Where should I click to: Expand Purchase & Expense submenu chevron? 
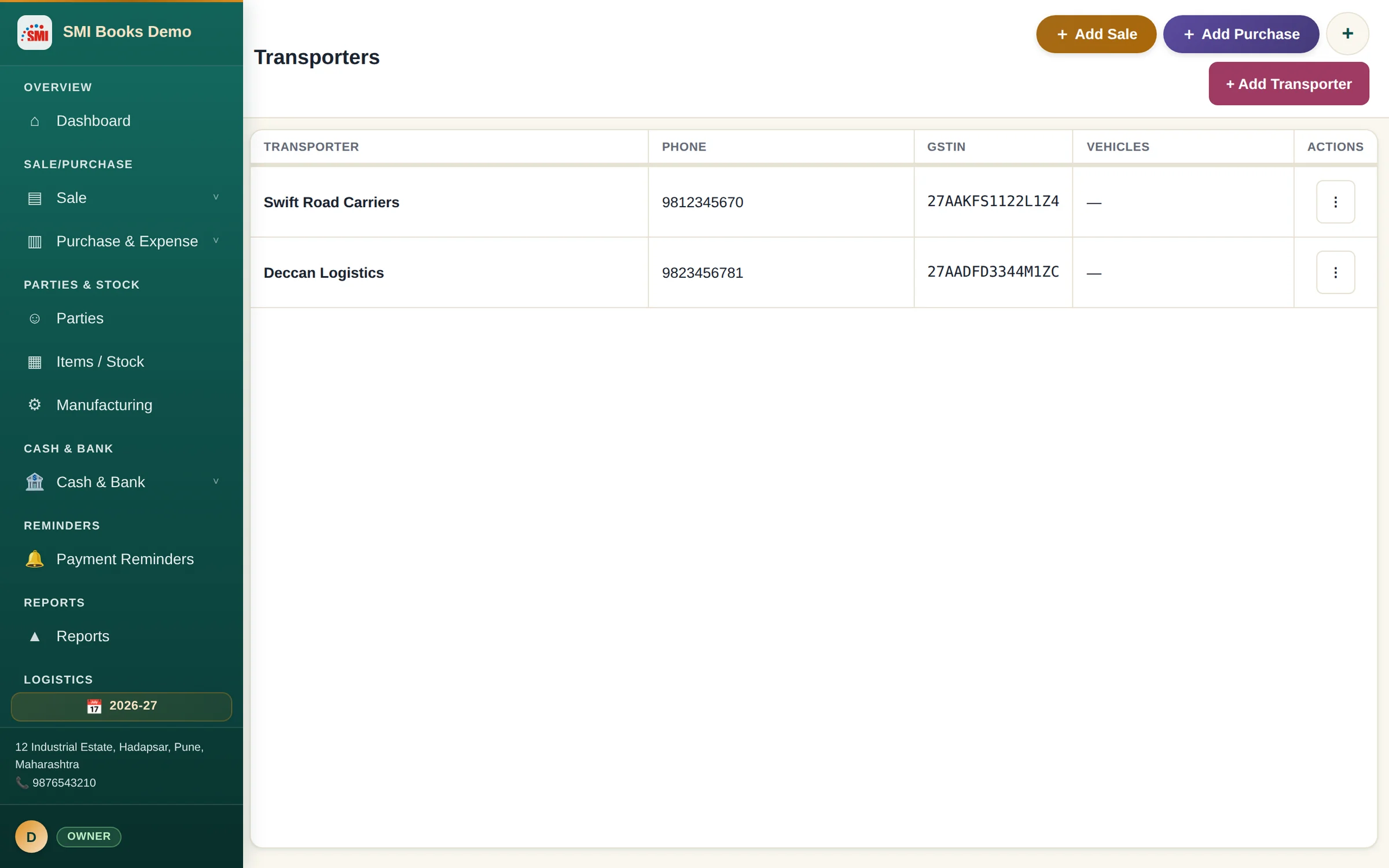click(x=216, y=241)
